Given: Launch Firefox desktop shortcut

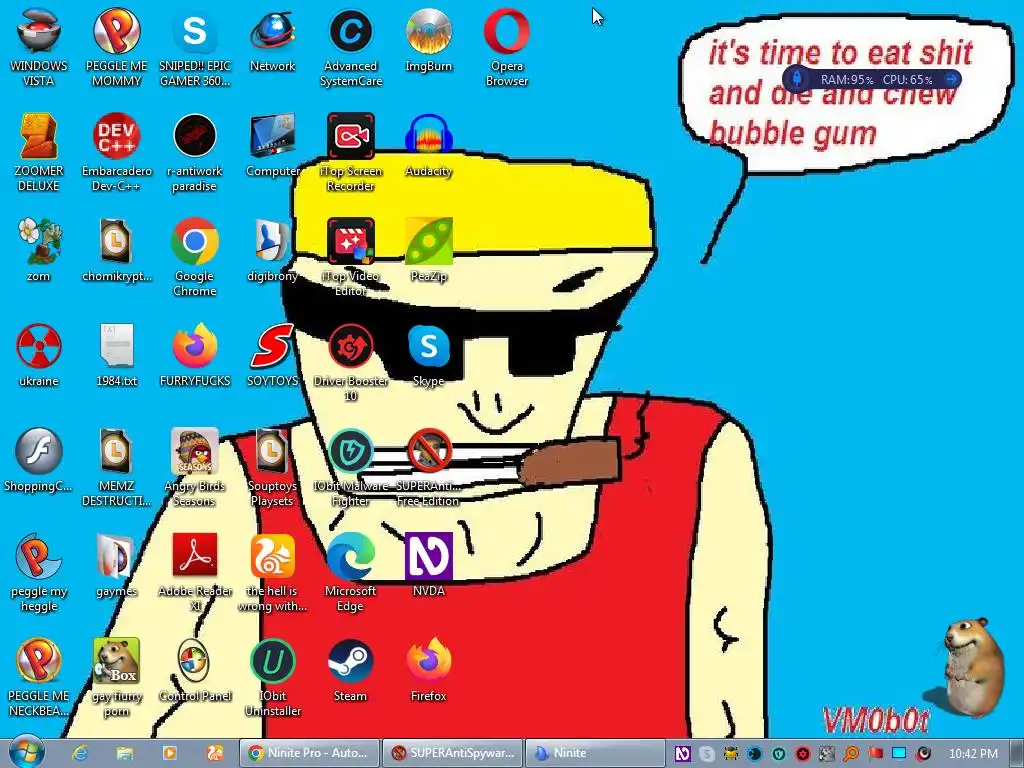Looking at the screenshot, I should 428,671.
